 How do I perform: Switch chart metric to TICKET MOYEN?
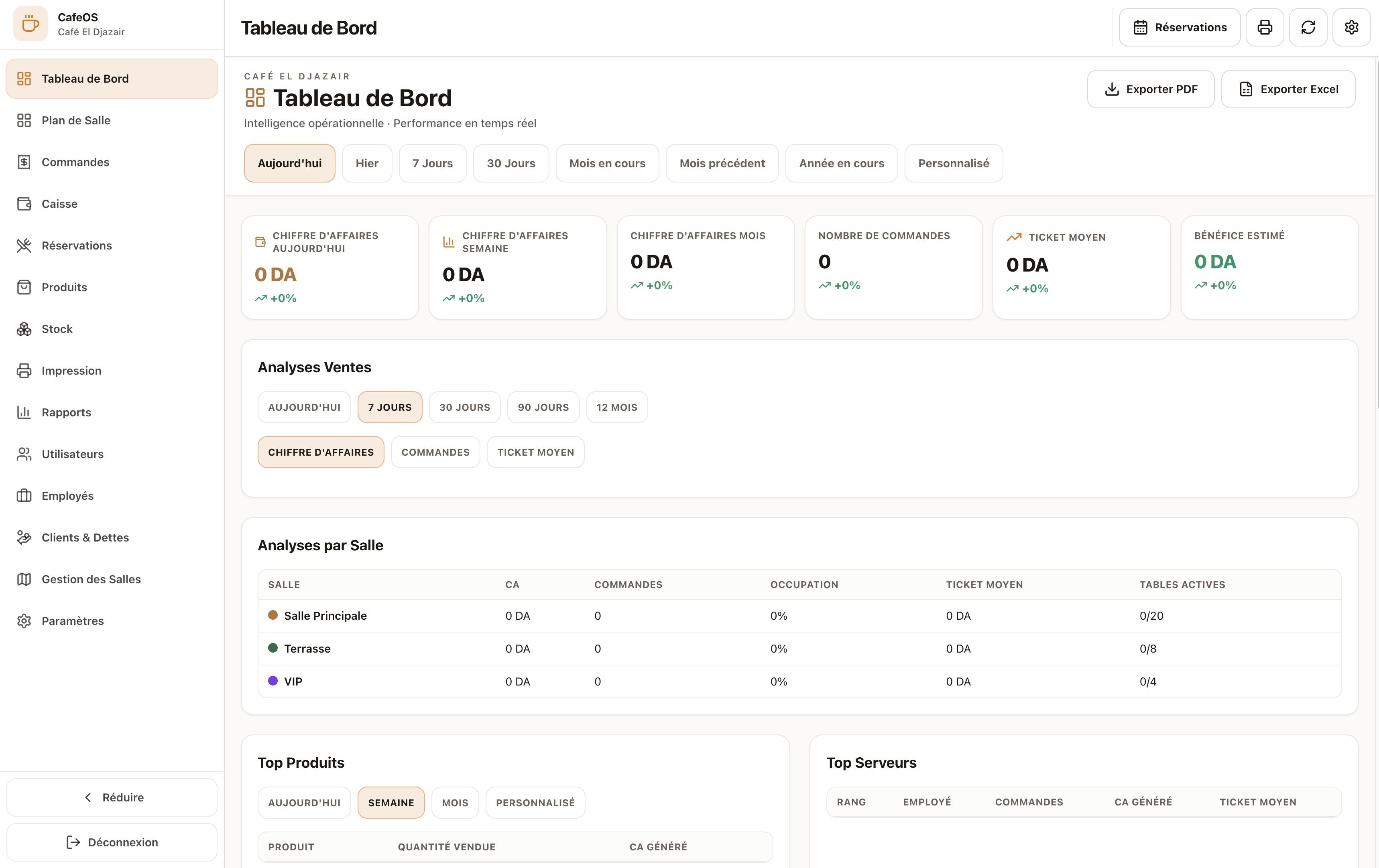click(535, 452)
